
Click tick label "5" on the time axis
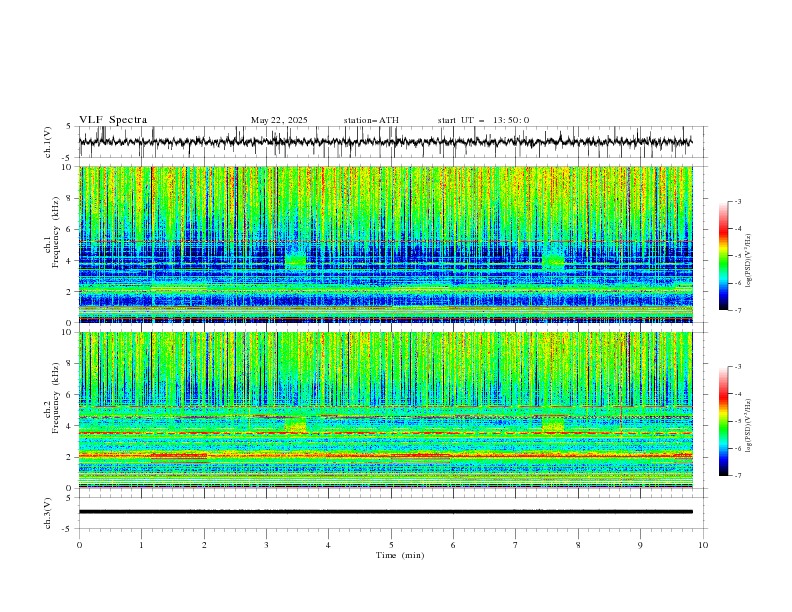click(x=391, y=545)
